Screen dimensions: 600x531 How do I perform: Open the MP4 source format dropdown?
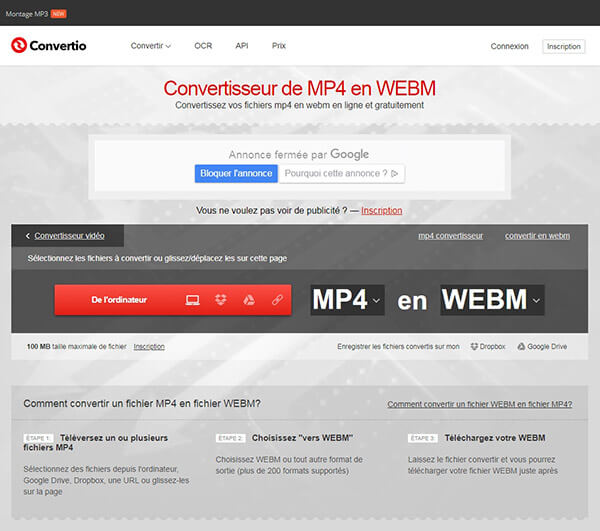(x=347, y=300)
